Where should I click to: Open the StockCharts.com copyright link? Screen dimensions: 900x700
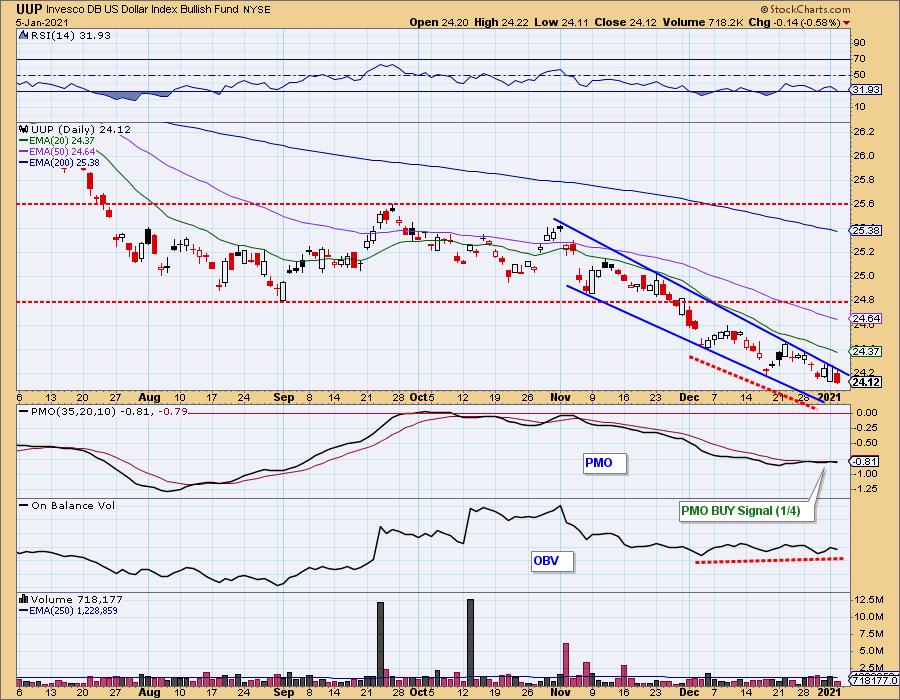point(805,9)
